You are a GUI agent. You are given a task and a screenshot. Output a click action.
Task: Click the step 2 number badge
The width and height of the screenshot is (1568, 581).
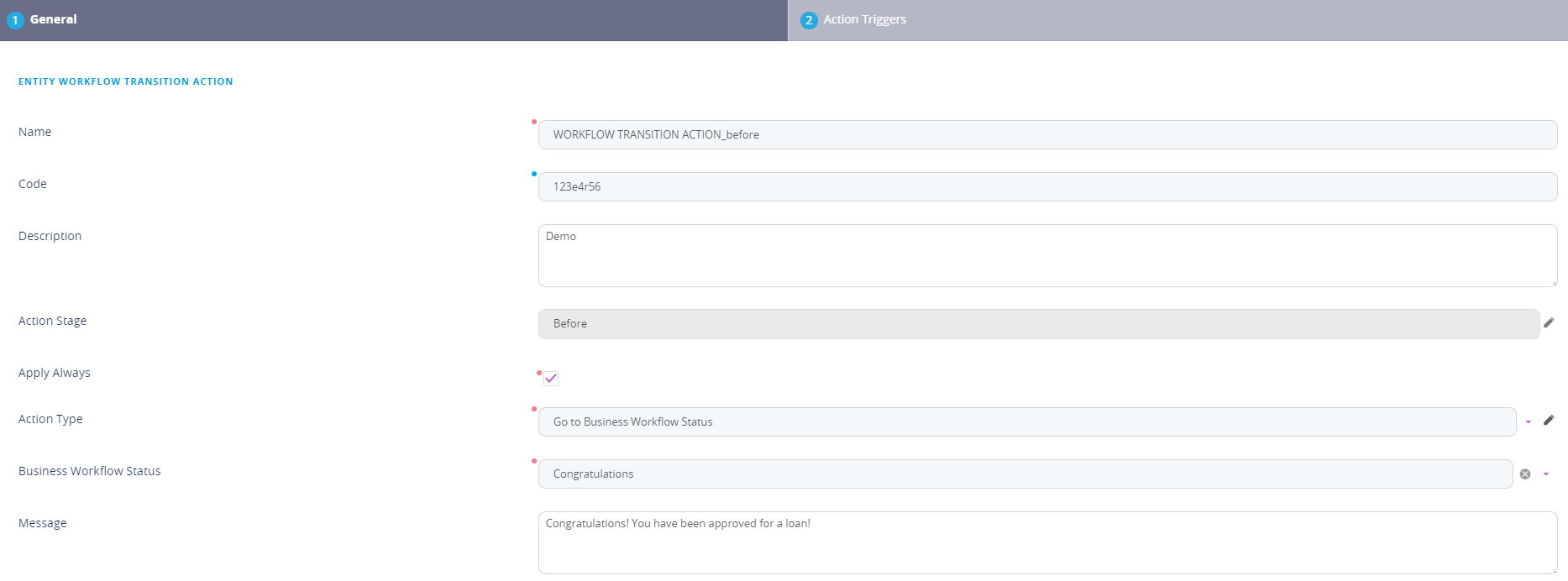pos(809,20)
